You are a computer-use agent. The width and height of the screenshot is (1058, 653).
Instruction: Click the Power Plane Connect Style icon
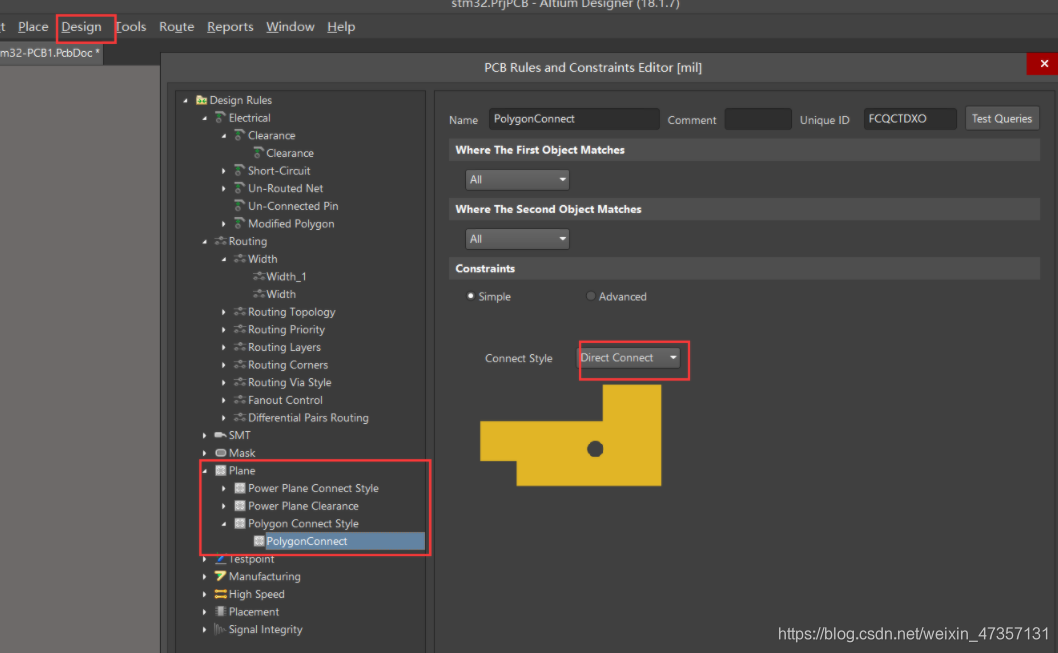[240, 488]
